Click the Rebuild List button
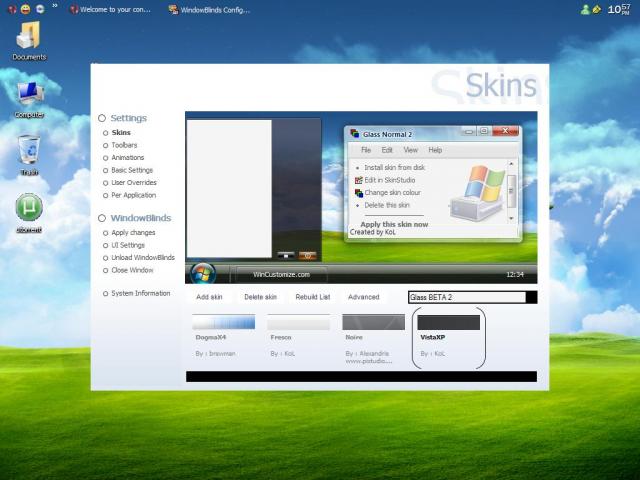The image size is (640, 480). (x=313, y=297)
